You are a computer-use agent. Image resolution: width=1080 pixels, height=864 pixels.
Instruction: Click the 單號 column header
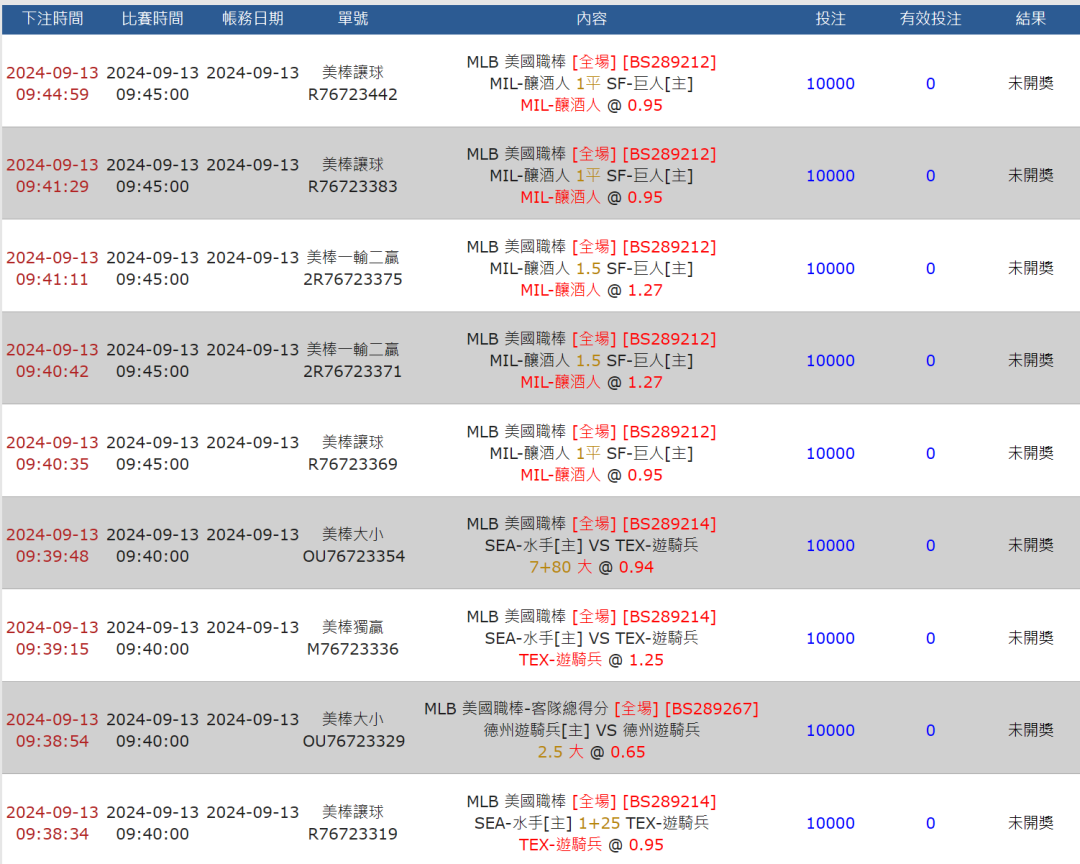(353, 19)
